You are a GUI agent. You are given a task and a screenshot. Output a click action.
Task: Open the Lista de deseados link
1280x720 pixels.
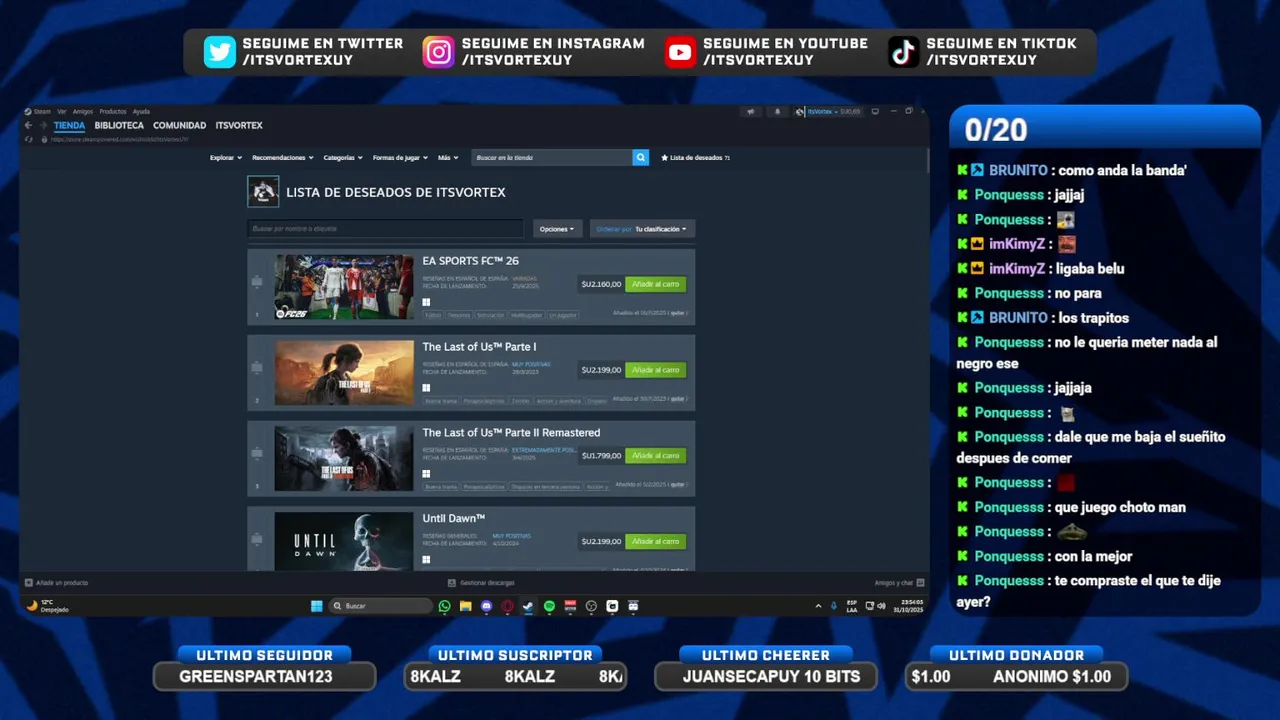point(696,157)
